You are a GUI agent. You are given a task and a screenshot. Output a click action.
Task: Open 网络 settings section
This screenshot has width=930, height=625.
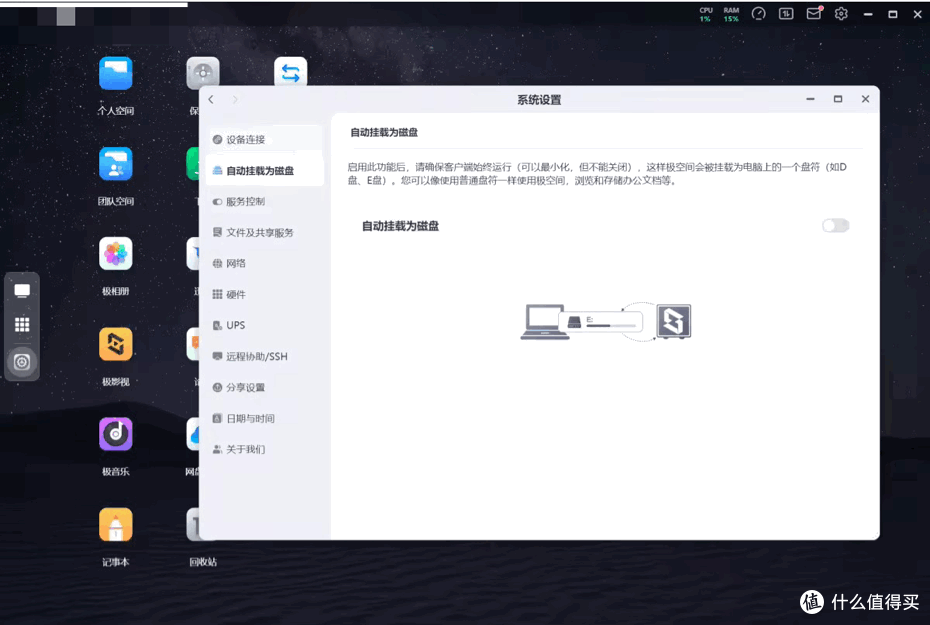coord(265,263)
